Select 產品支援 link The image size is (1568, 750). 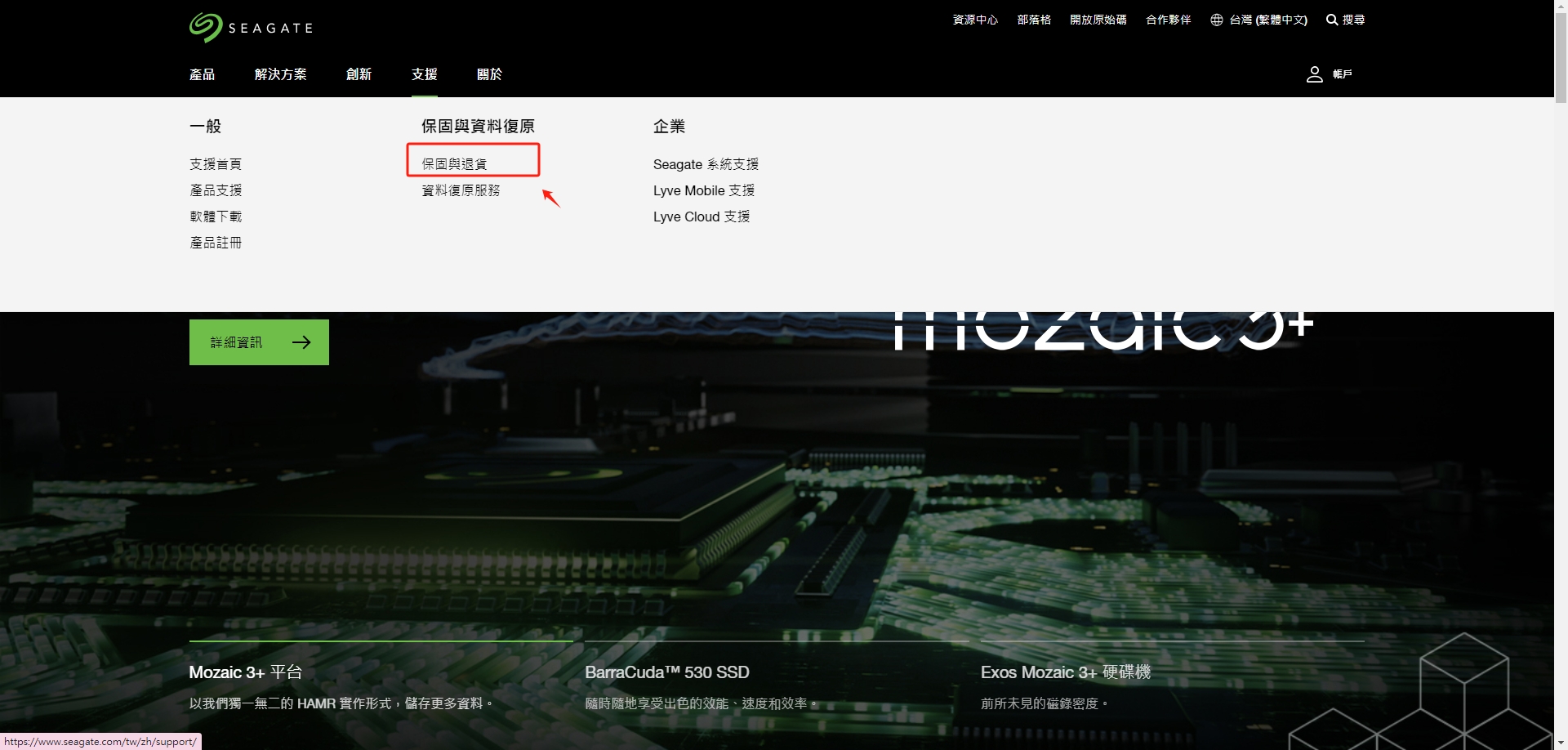click(216, 190)
